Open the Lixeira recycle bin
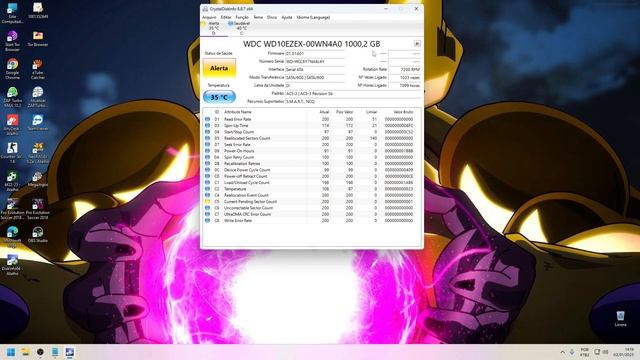Viewport: 640px width, 360px height. [x=620, y=319]
